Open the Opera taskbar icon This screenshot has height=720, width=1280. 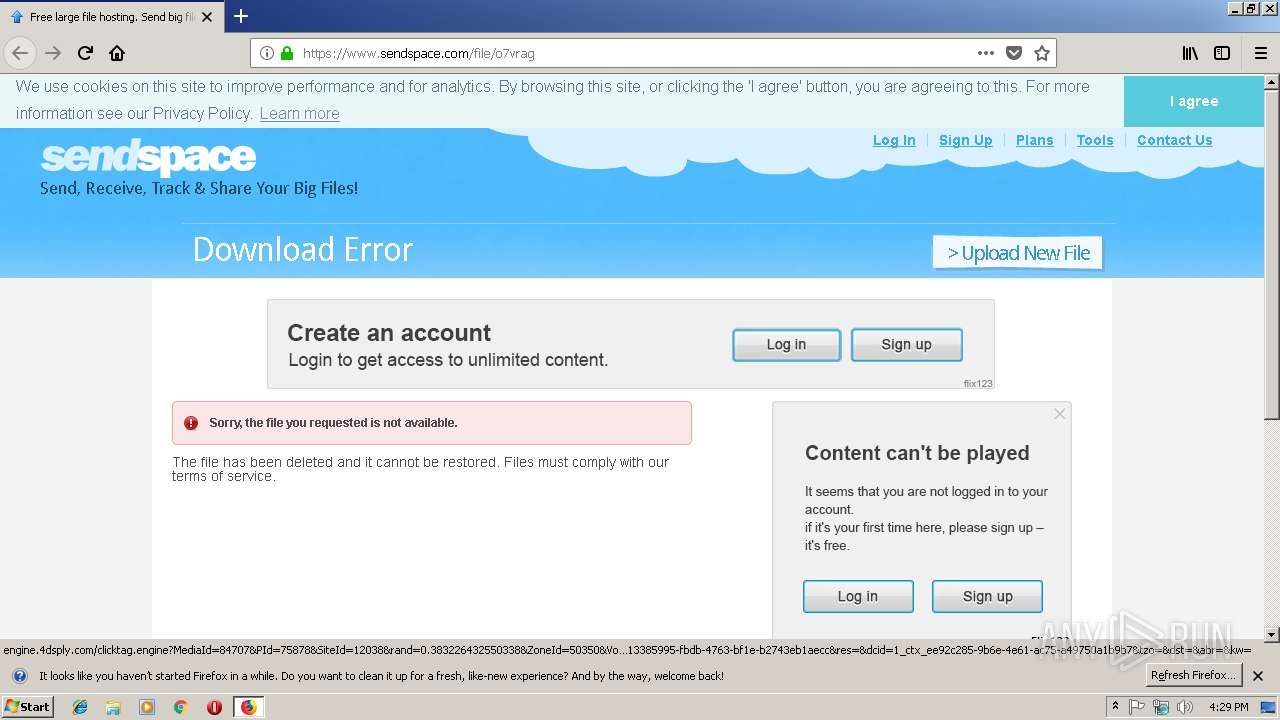[214, 707]
